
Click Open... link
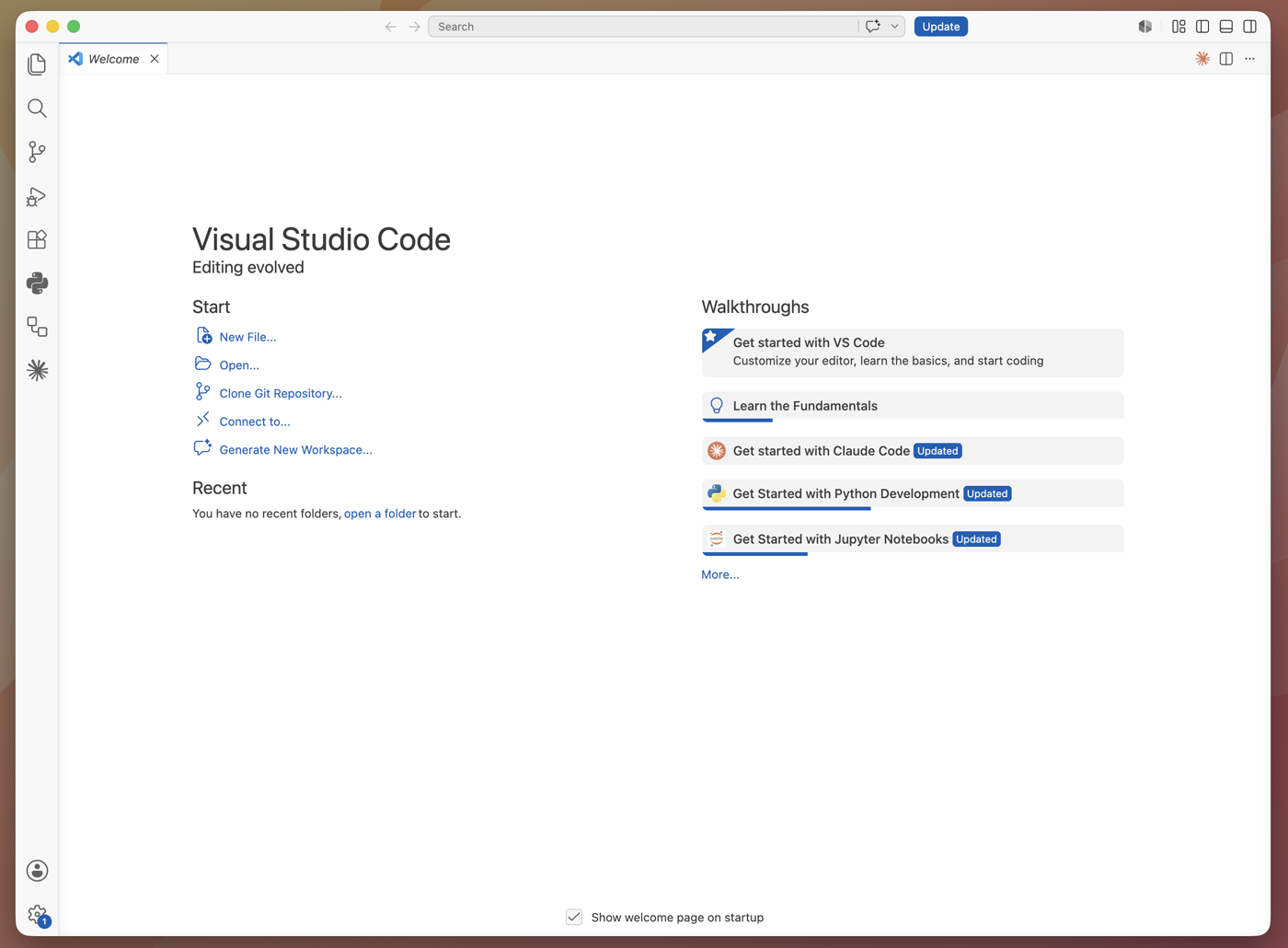[239, 365]
